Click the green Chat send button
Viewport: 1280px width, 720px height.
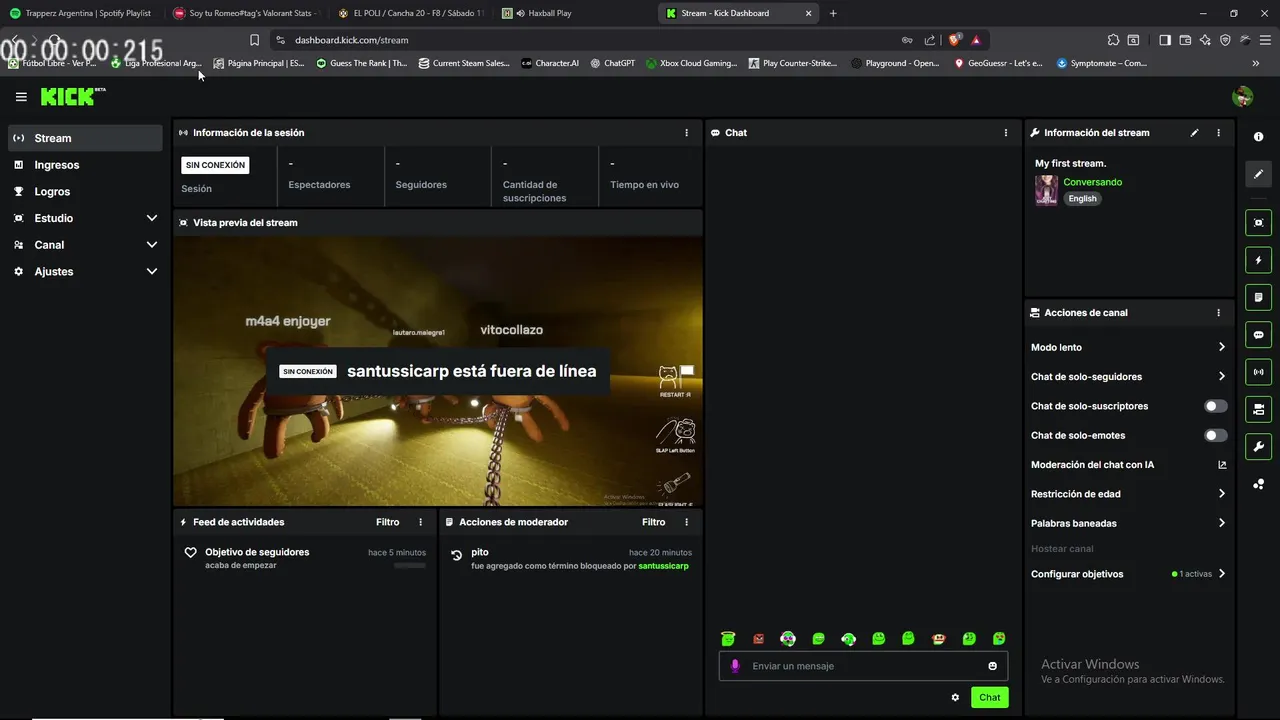point(989,697)
